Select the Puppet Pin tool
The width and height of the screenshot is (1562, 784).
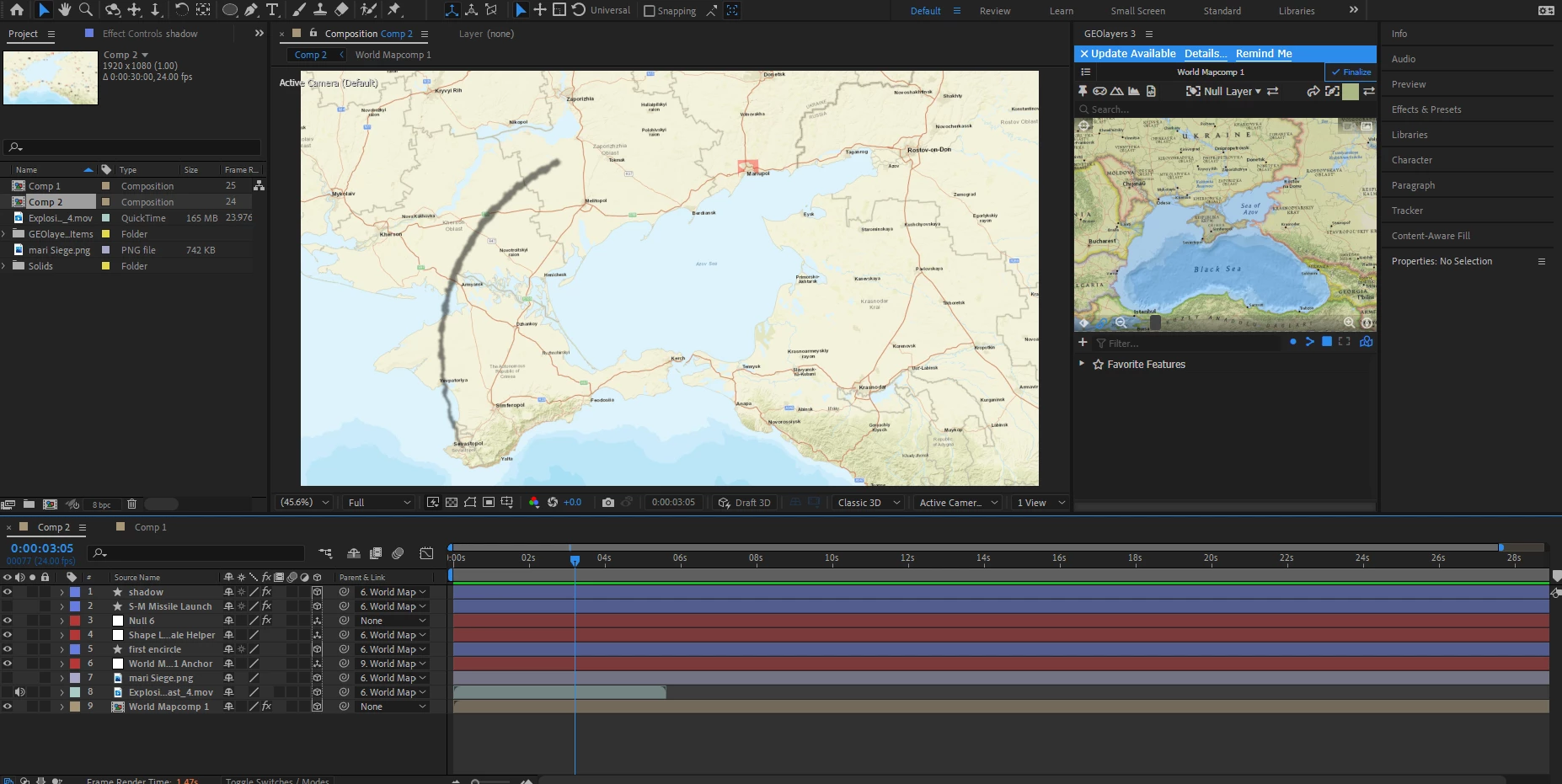(x=394, y=10)
